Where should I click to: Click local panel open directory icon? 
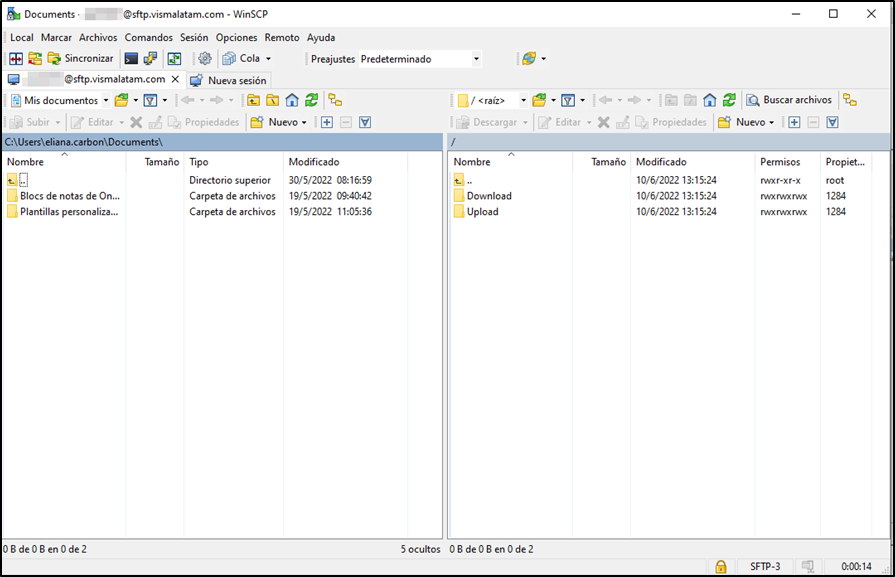[x=122, y=100]
